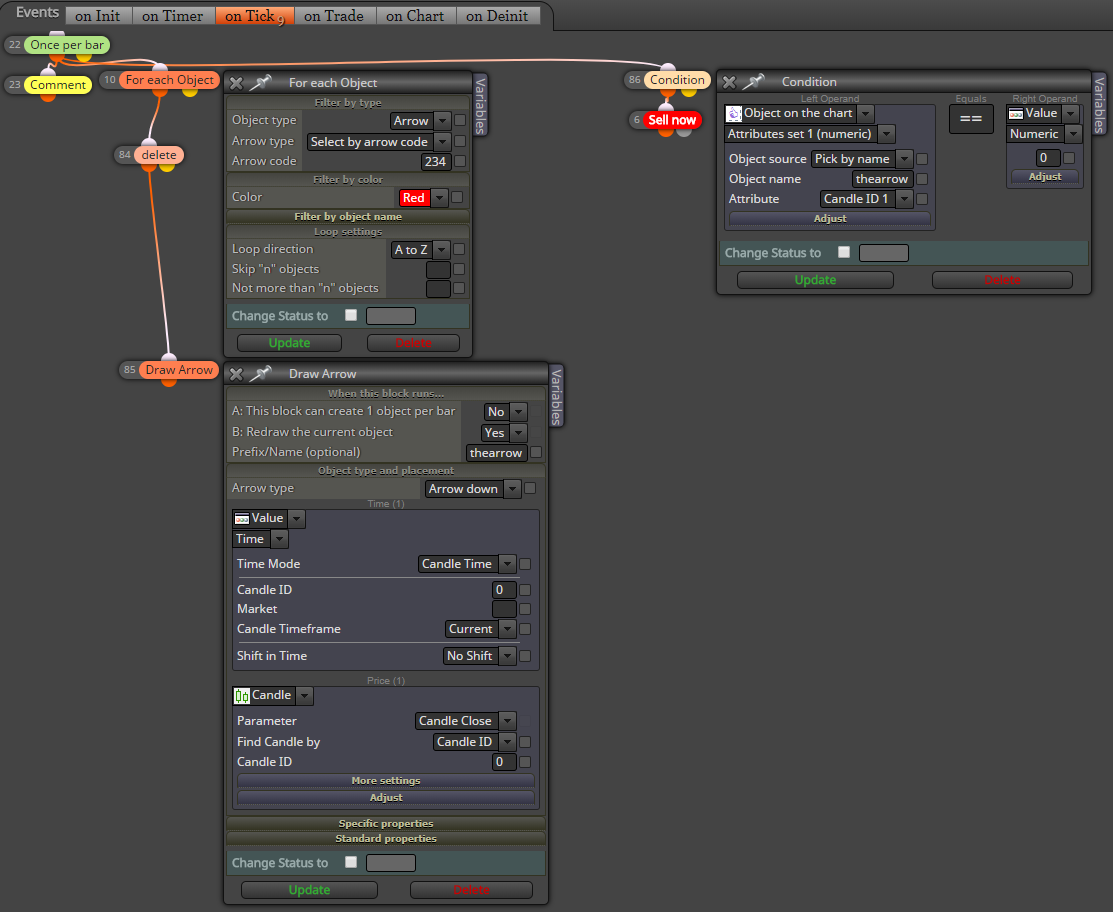
Task: Expand Specific properties section
Action: (385, 823)
